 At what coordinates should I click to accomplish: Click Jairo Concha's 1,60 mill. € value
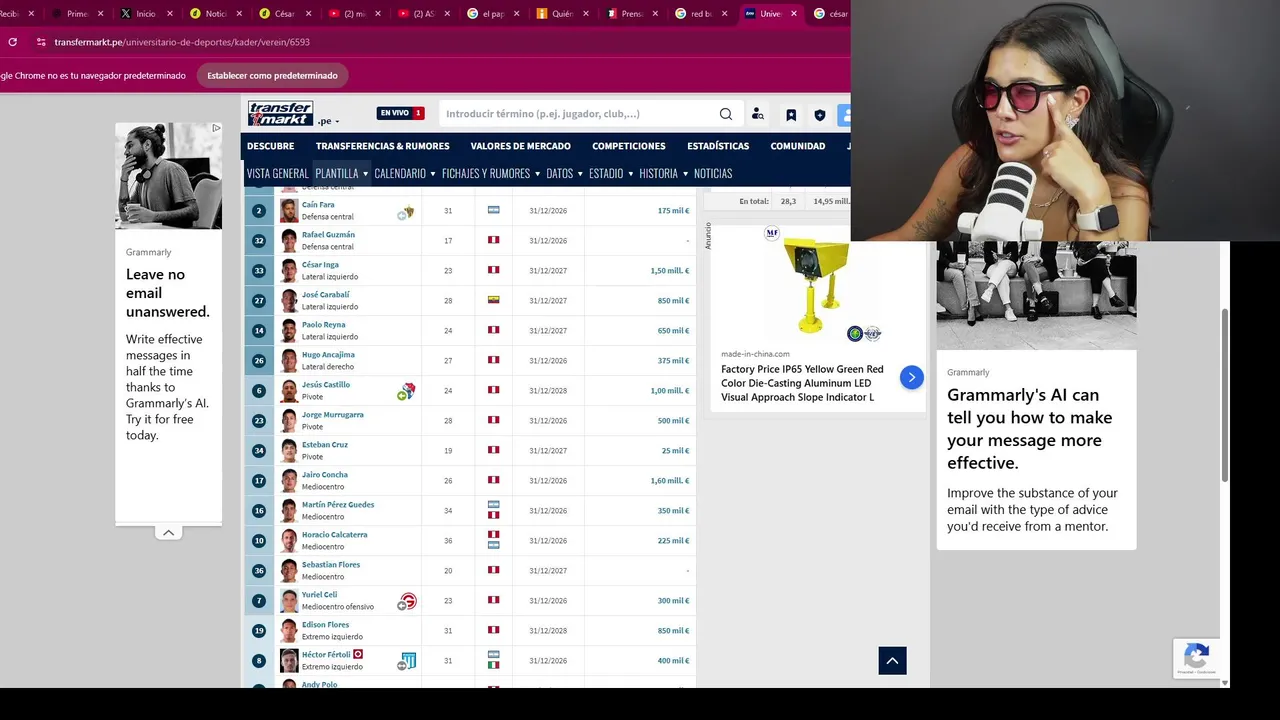click(669, 481)
